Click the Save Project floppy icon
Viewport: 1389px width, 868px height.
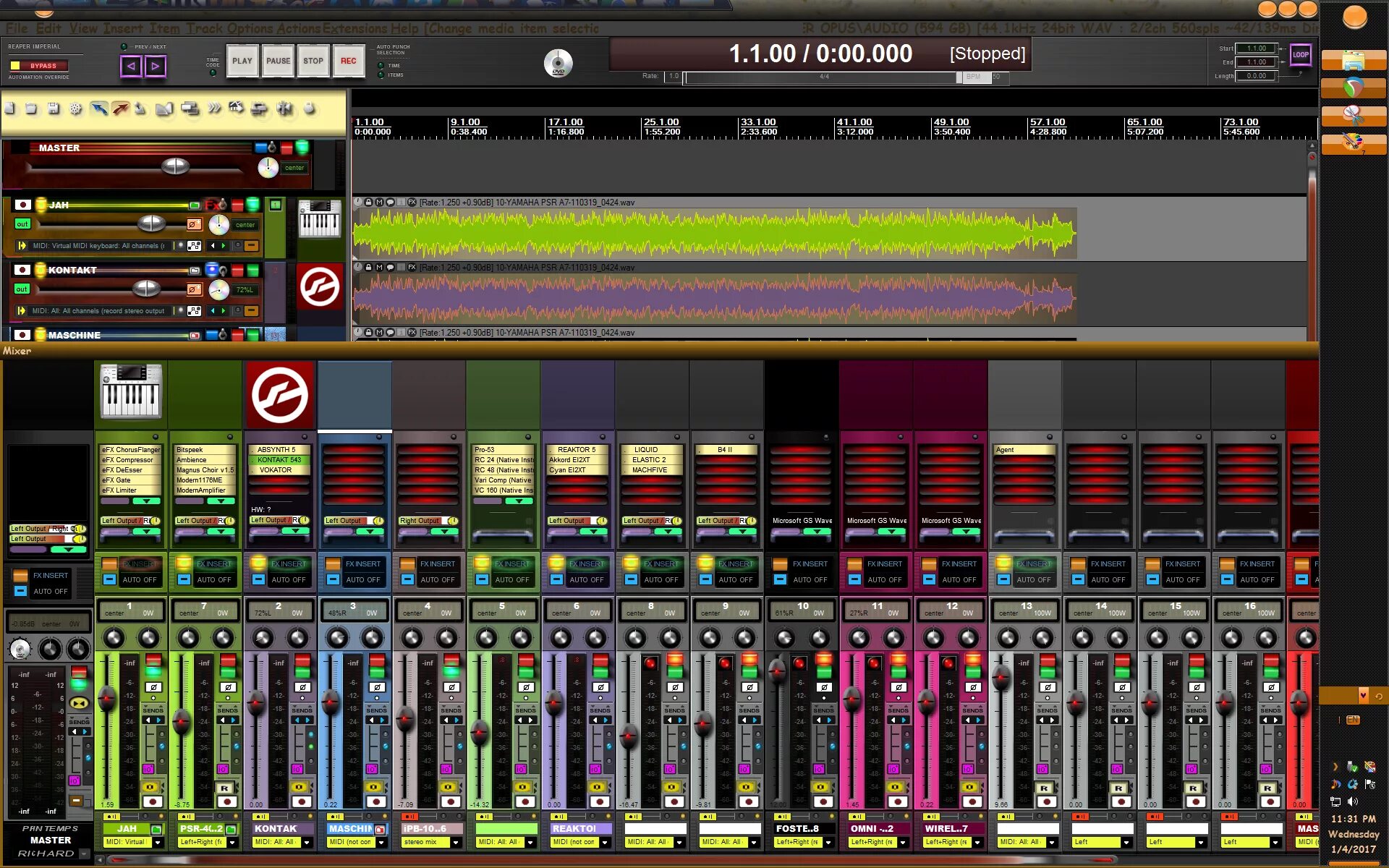click(53, 109)
